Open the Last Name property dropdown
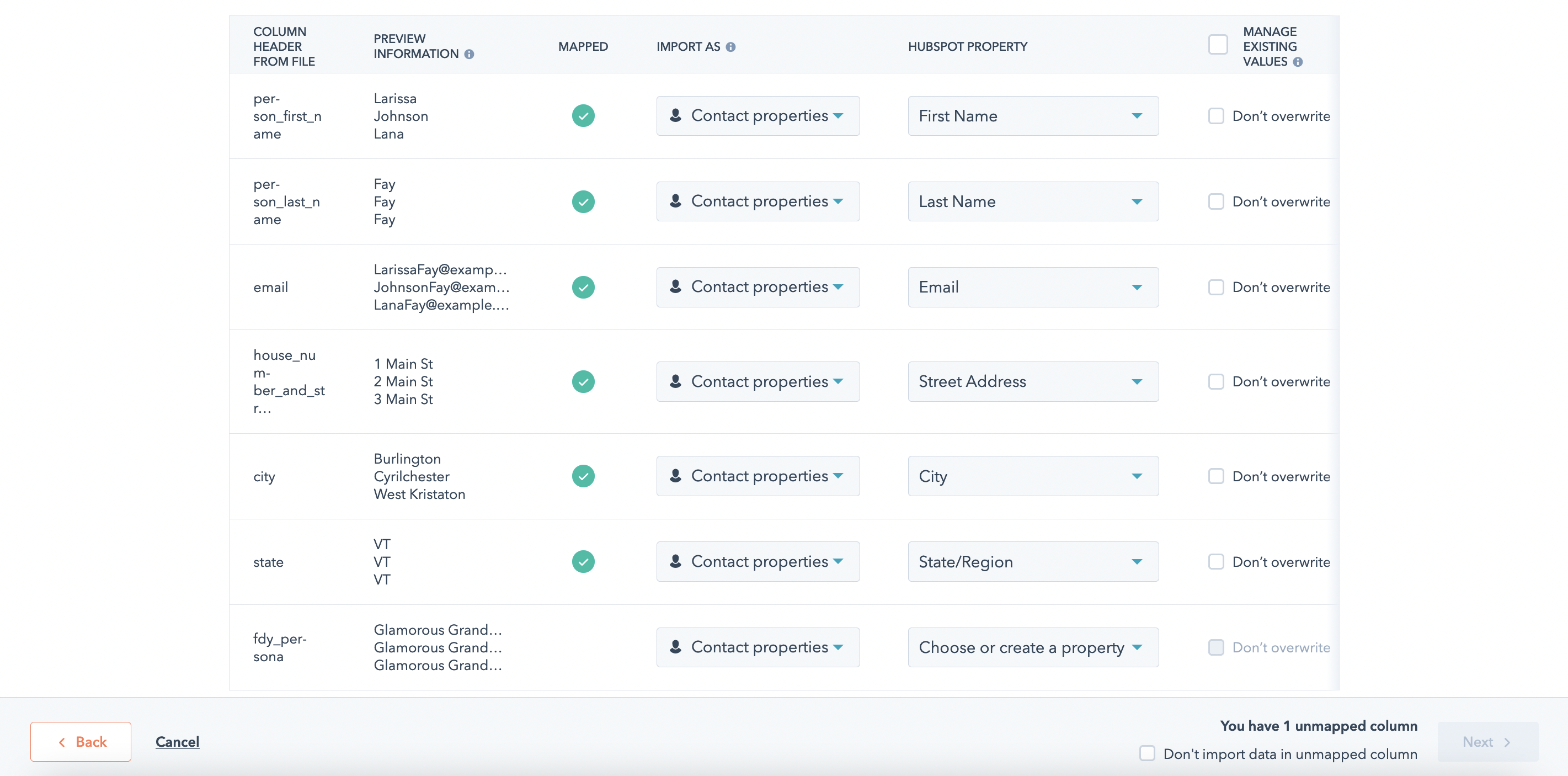Screen dimensions: 1568x776 click(x=1033, y=201)
